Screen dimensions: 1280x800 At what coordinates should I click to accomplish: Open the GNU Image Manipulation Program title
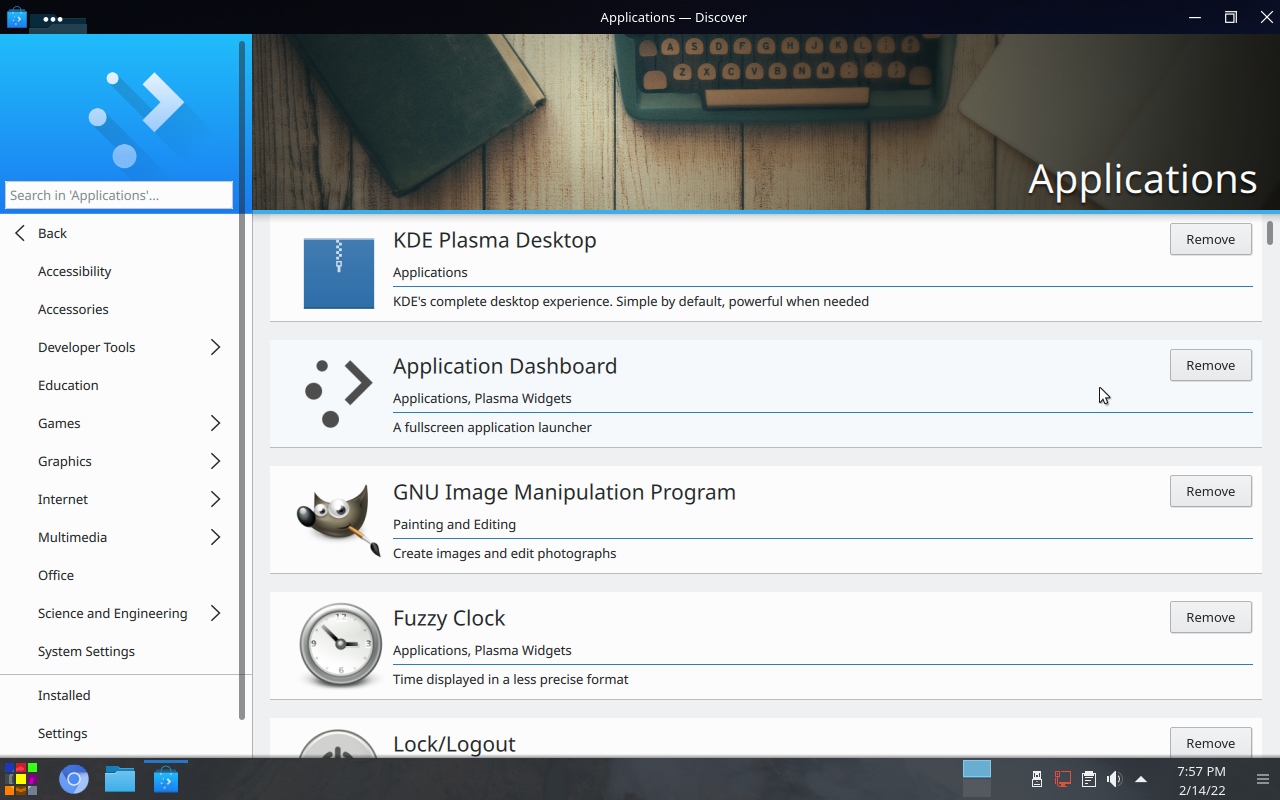coord(564,492)
